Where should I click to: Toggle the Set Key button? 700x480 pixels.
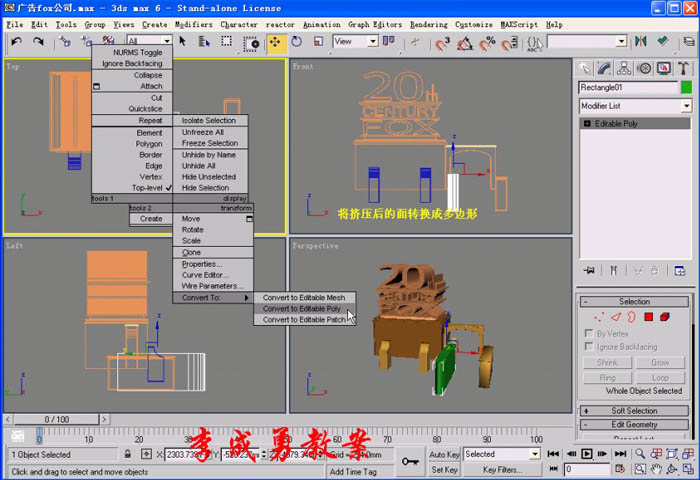pyautogui.click(x=444, y=470)
